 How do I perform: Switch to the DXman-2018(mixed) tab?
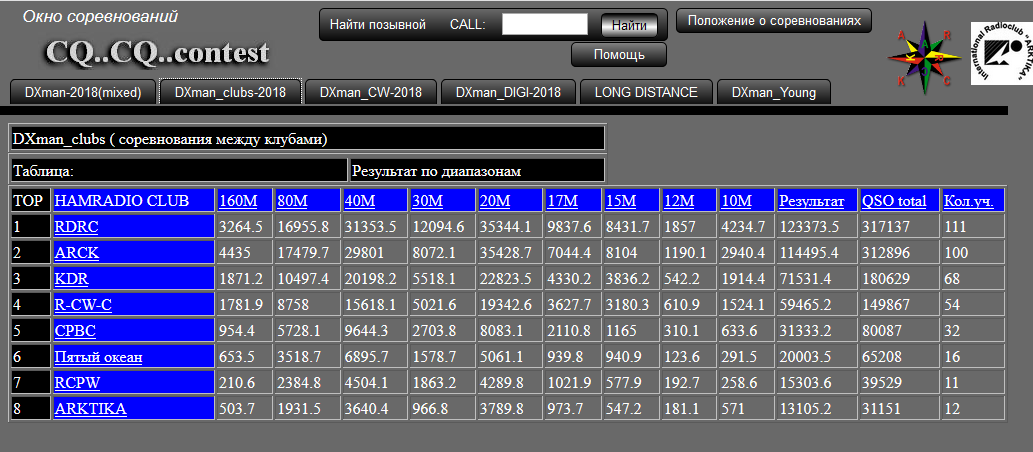pos(83,92)
